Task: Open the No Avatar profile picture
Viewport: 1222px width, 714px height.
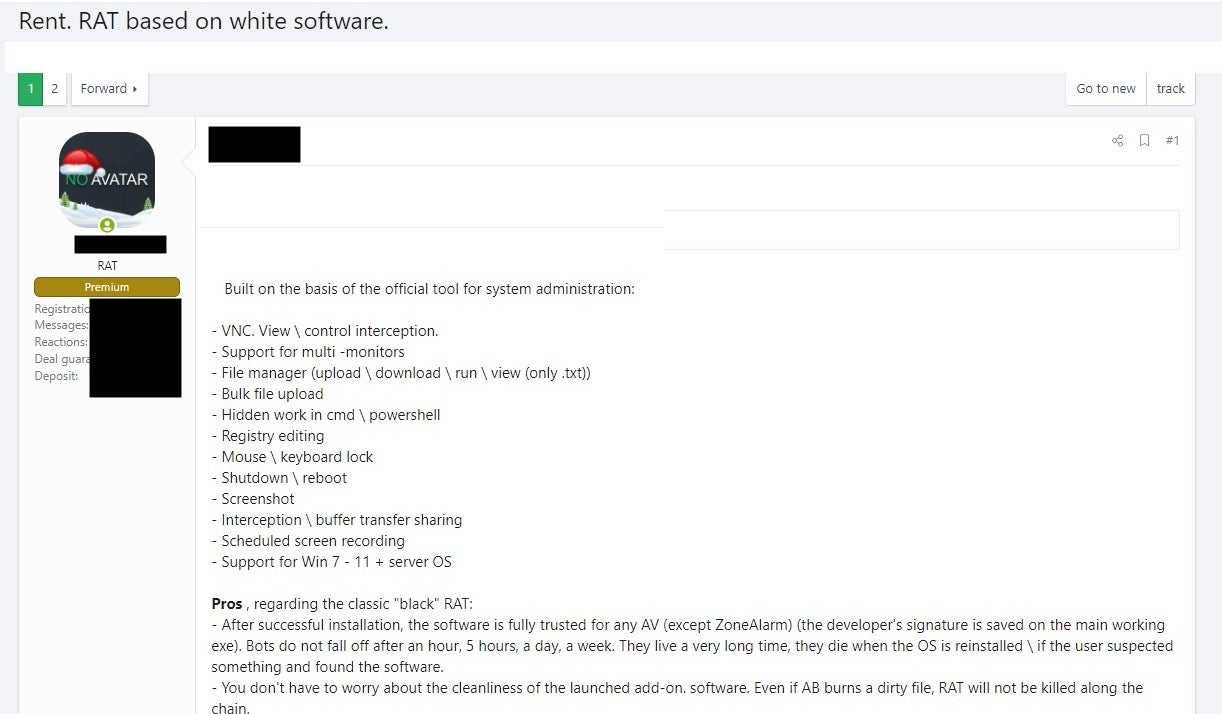Action: coord(107,180)
